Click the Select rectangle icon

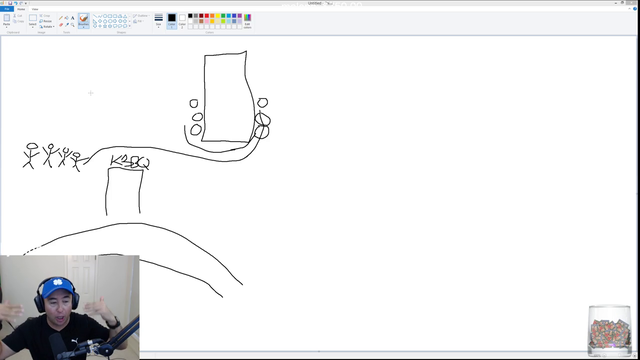click(x=33, y=18)
